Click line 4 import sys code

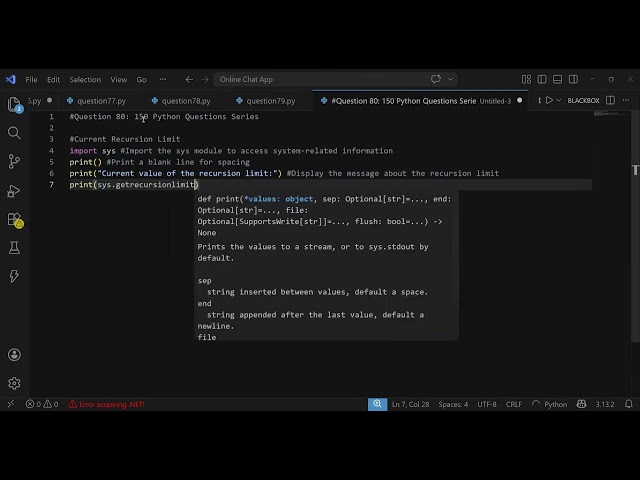click(92, 151)
